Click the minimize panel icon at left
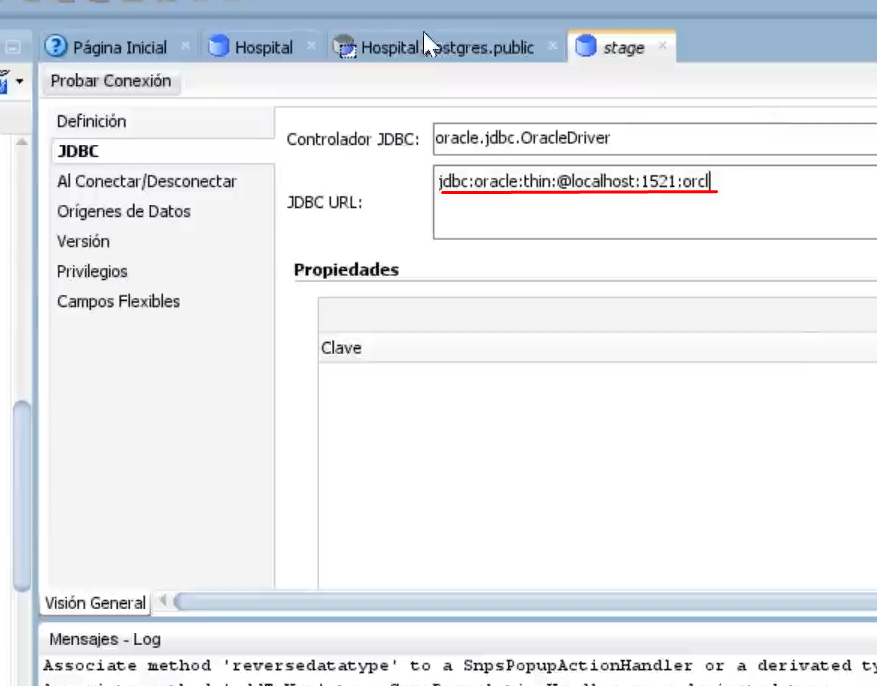The image size is (877, 686). [x=13, y=47]
